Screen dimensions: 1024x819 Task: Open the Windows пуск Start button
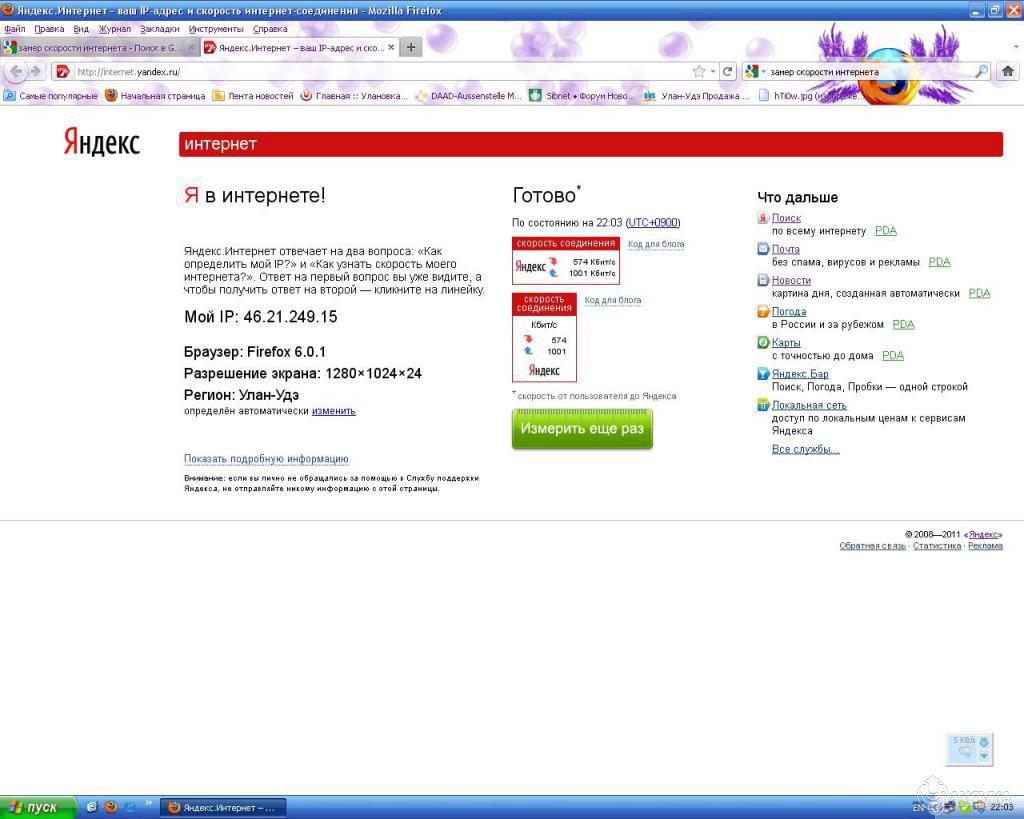(36, 808)
